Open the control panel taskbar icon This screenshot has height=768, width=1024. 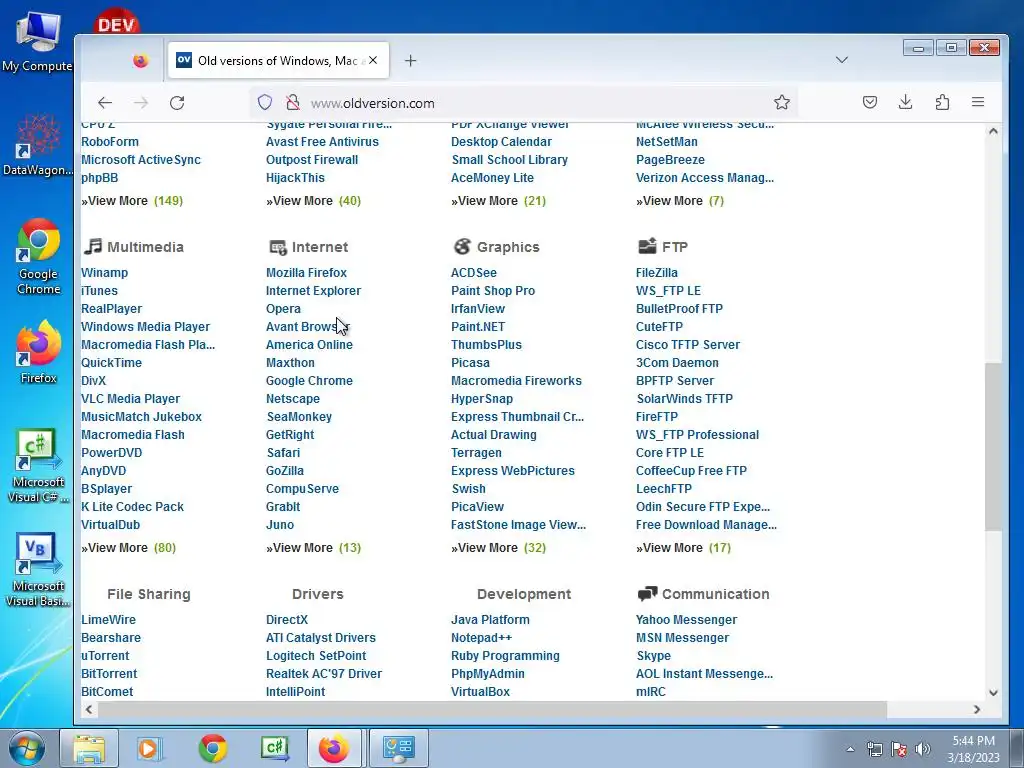398,748
